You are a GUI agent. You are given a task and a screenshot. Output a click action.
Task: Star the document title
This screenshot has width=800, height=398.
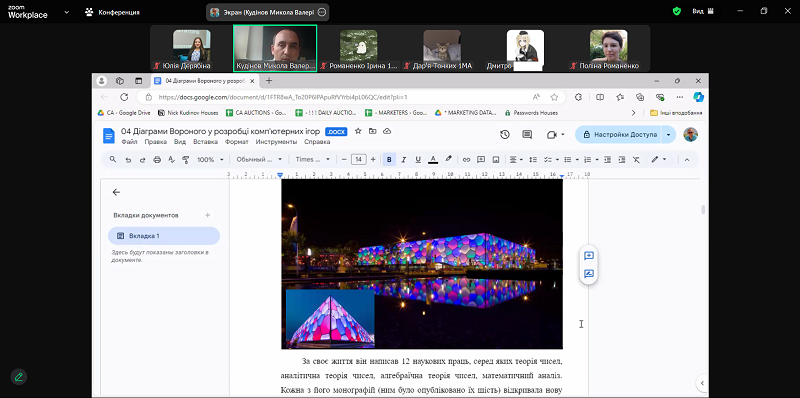(358, 131)
